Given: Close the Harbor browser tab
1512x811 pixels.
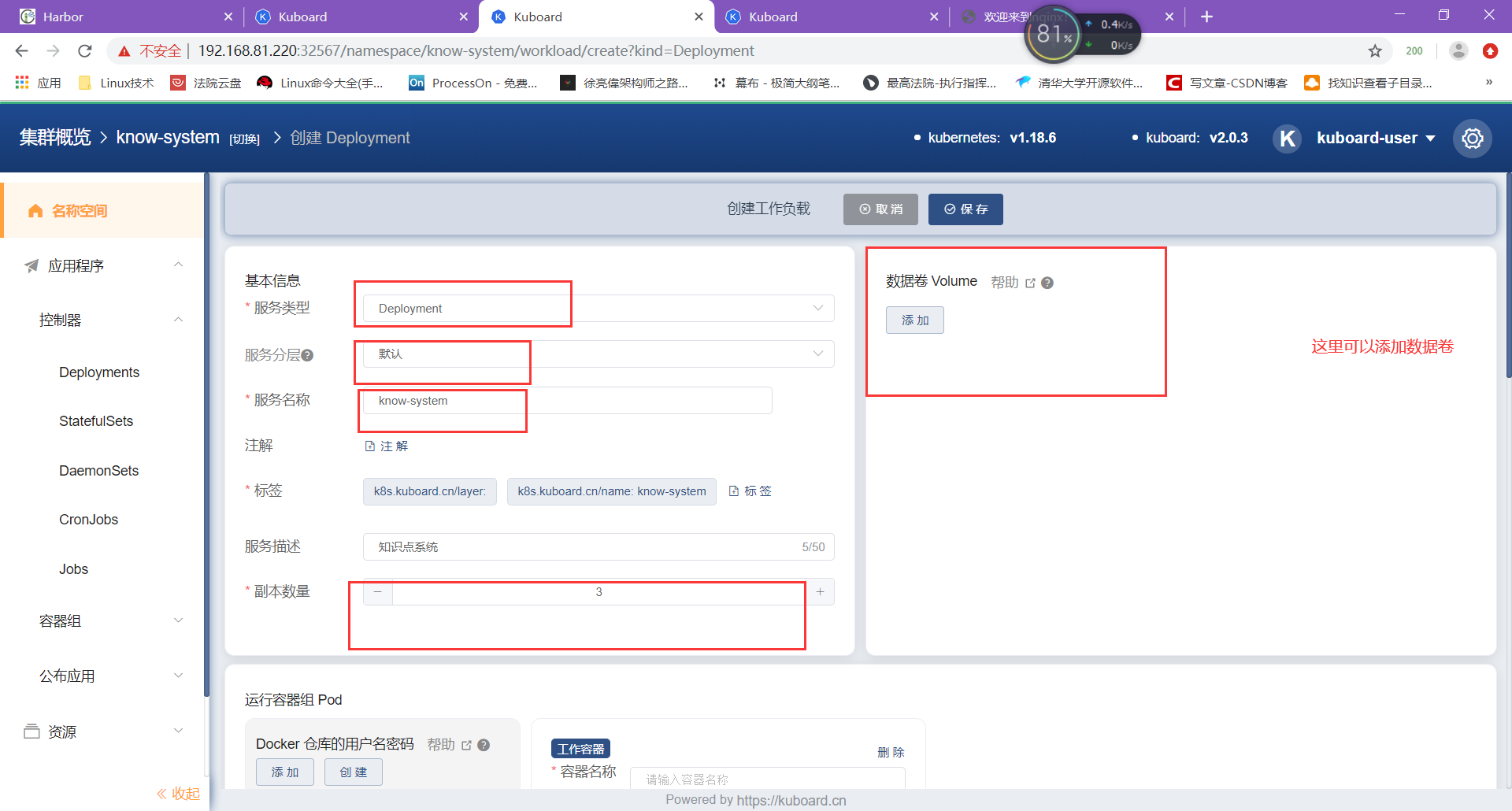Looking at the screenshot, I should (228, 17).
